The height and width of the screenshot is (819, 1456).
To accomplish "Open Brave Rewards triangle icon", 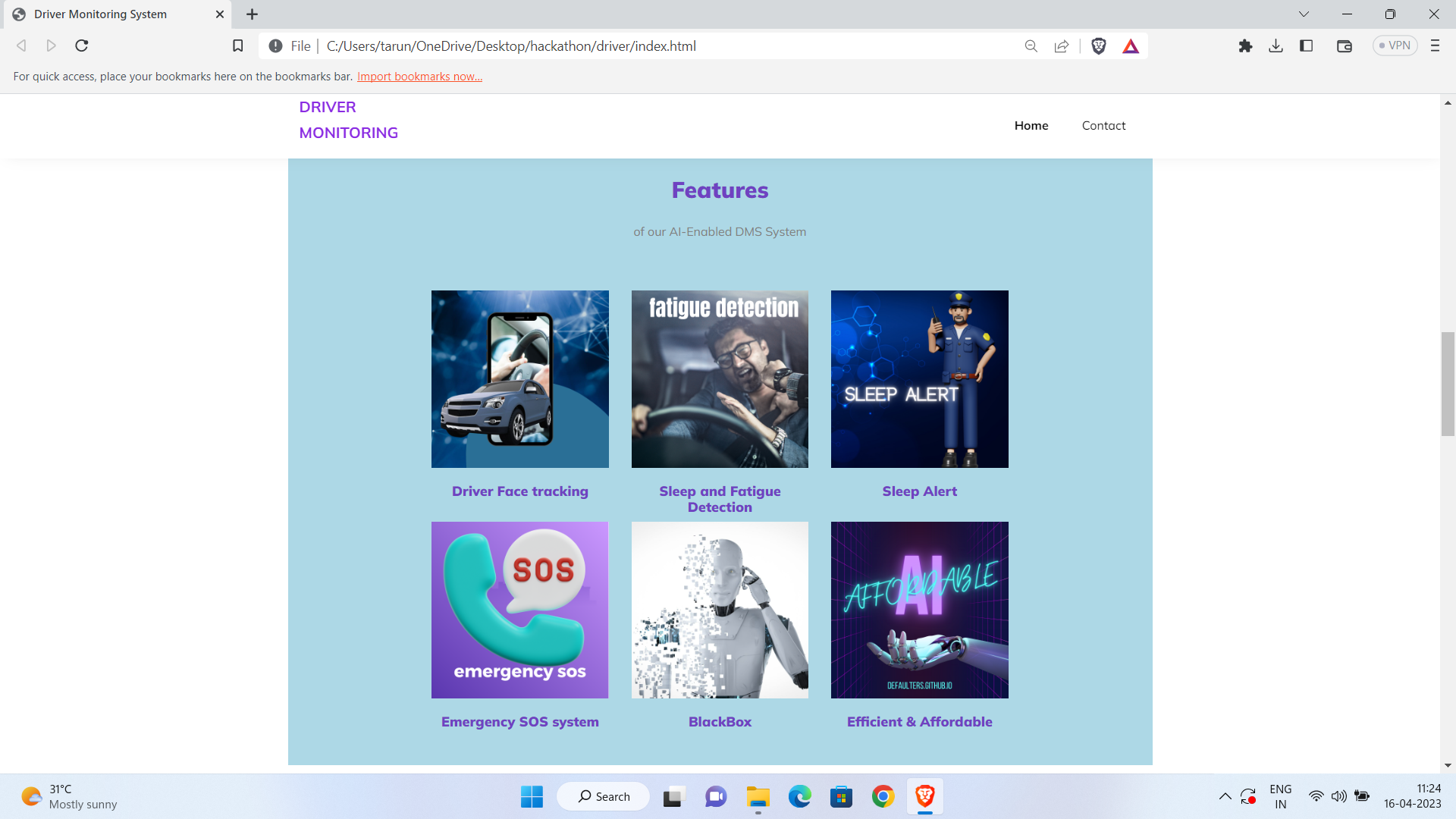I will point(1131,46).
